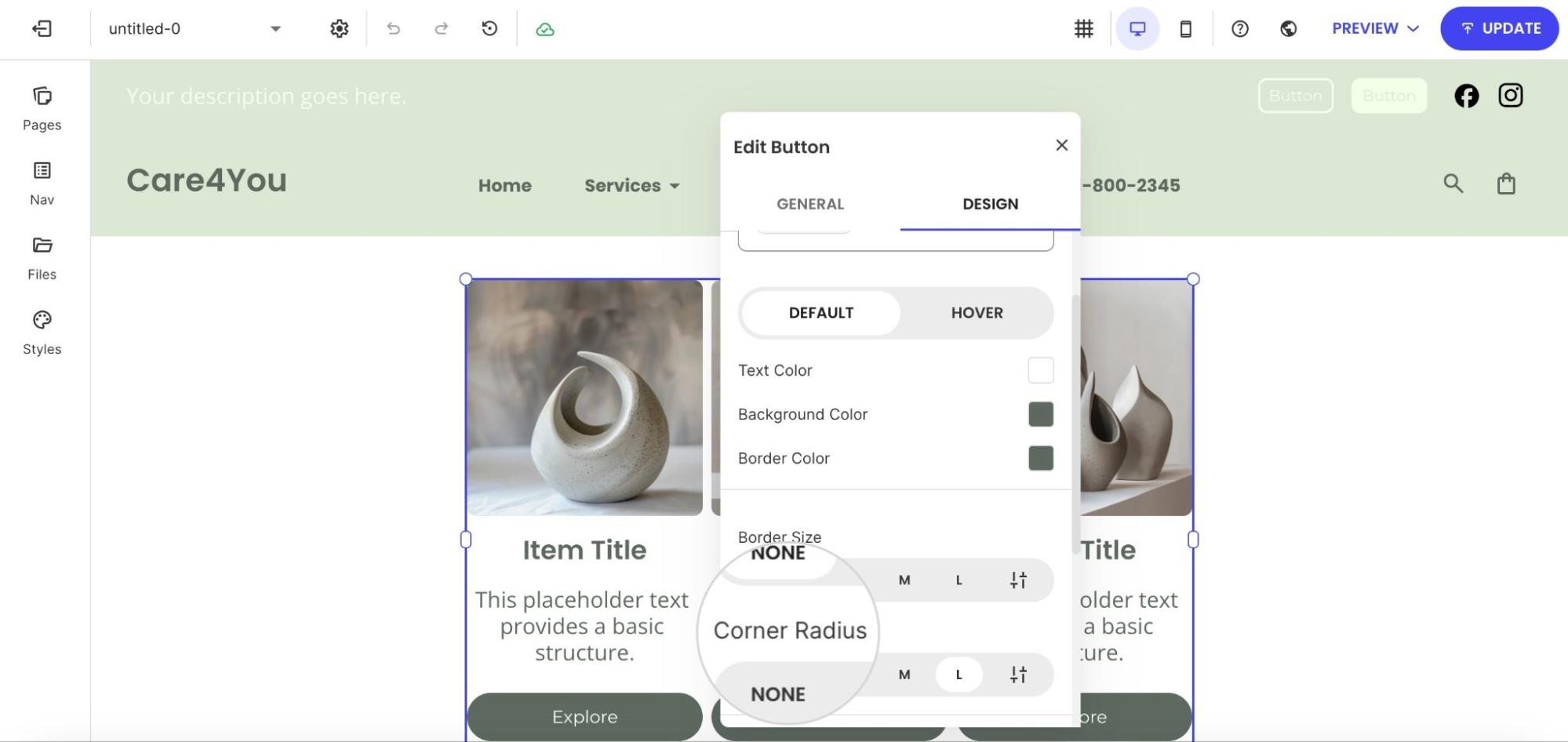Click the top-left selection handle
The height and width of the screenshot is (742, 1568).
coord(465,278)
